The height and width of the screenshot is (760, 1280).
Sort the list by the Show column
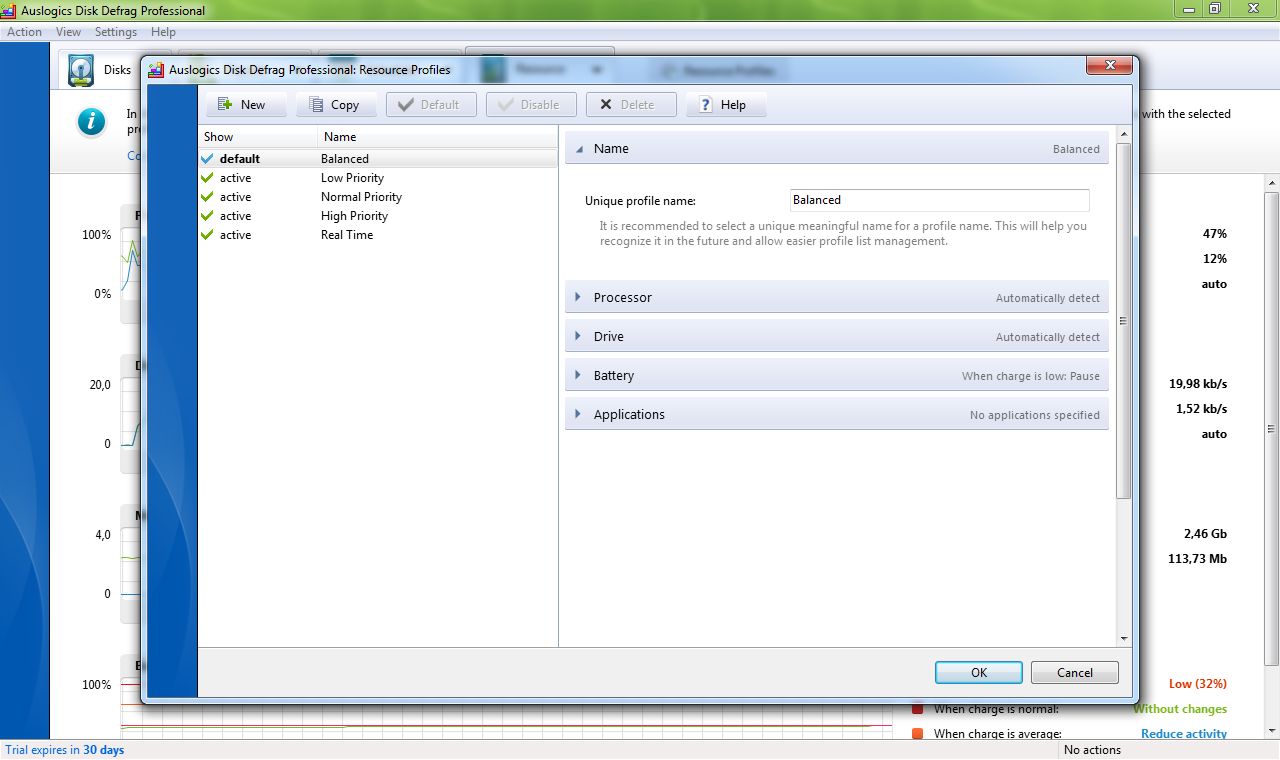tap(257, 137)
